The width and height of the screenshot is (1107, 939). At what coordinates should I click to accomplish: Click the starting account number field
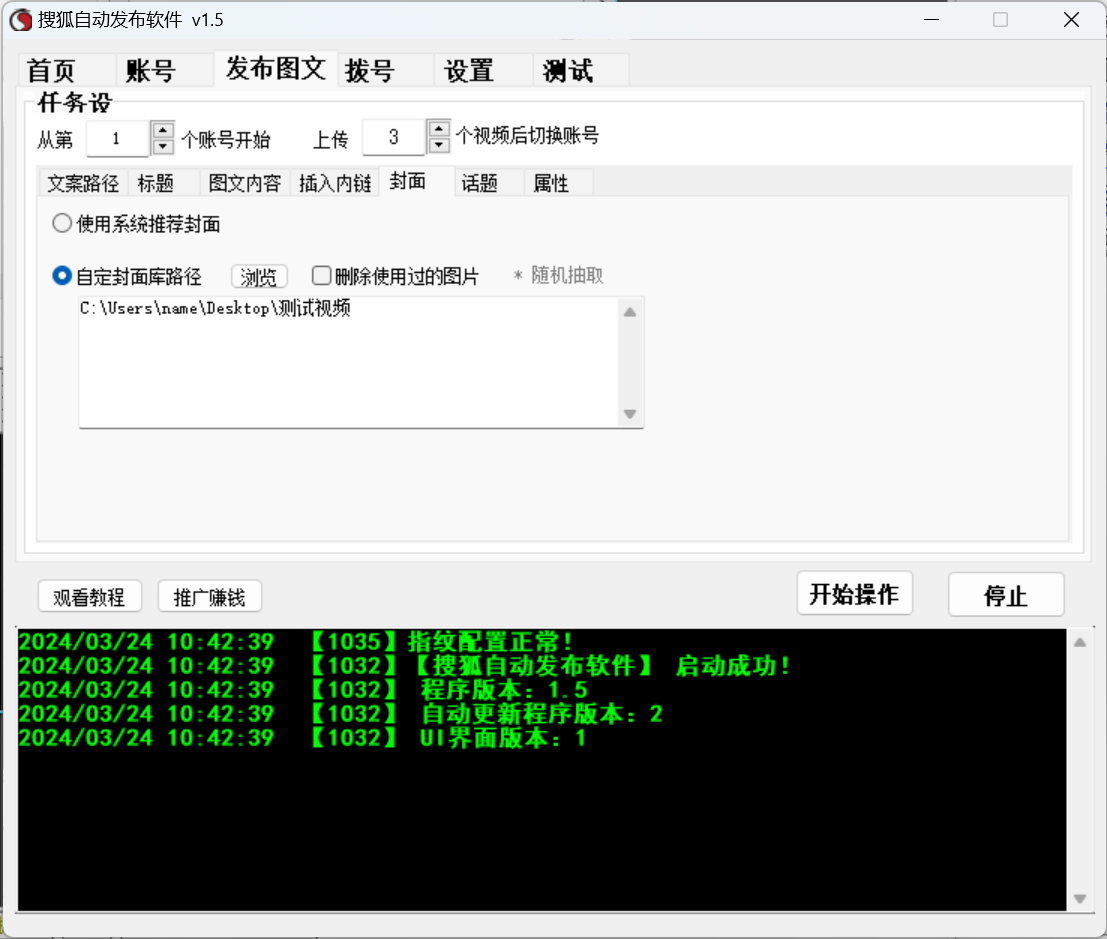tap(116, 138)
